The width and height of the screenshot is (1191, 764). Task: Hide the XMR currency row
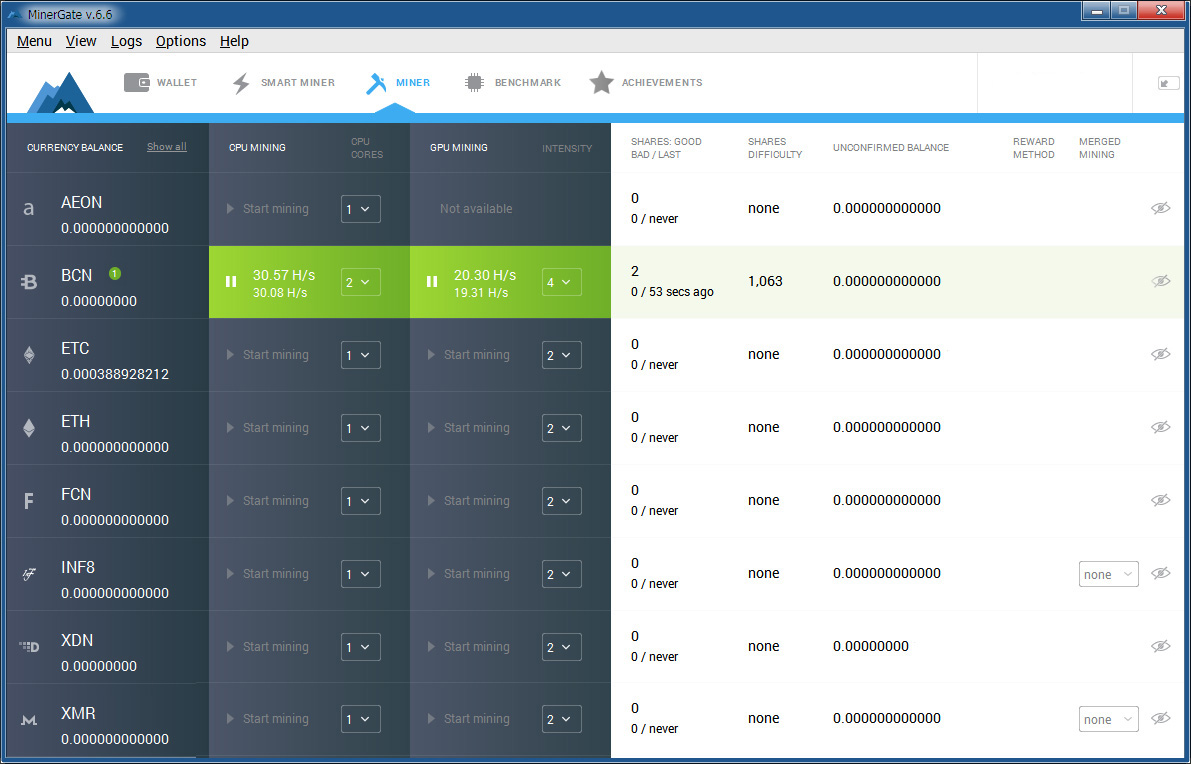(x=1161, y=718)
